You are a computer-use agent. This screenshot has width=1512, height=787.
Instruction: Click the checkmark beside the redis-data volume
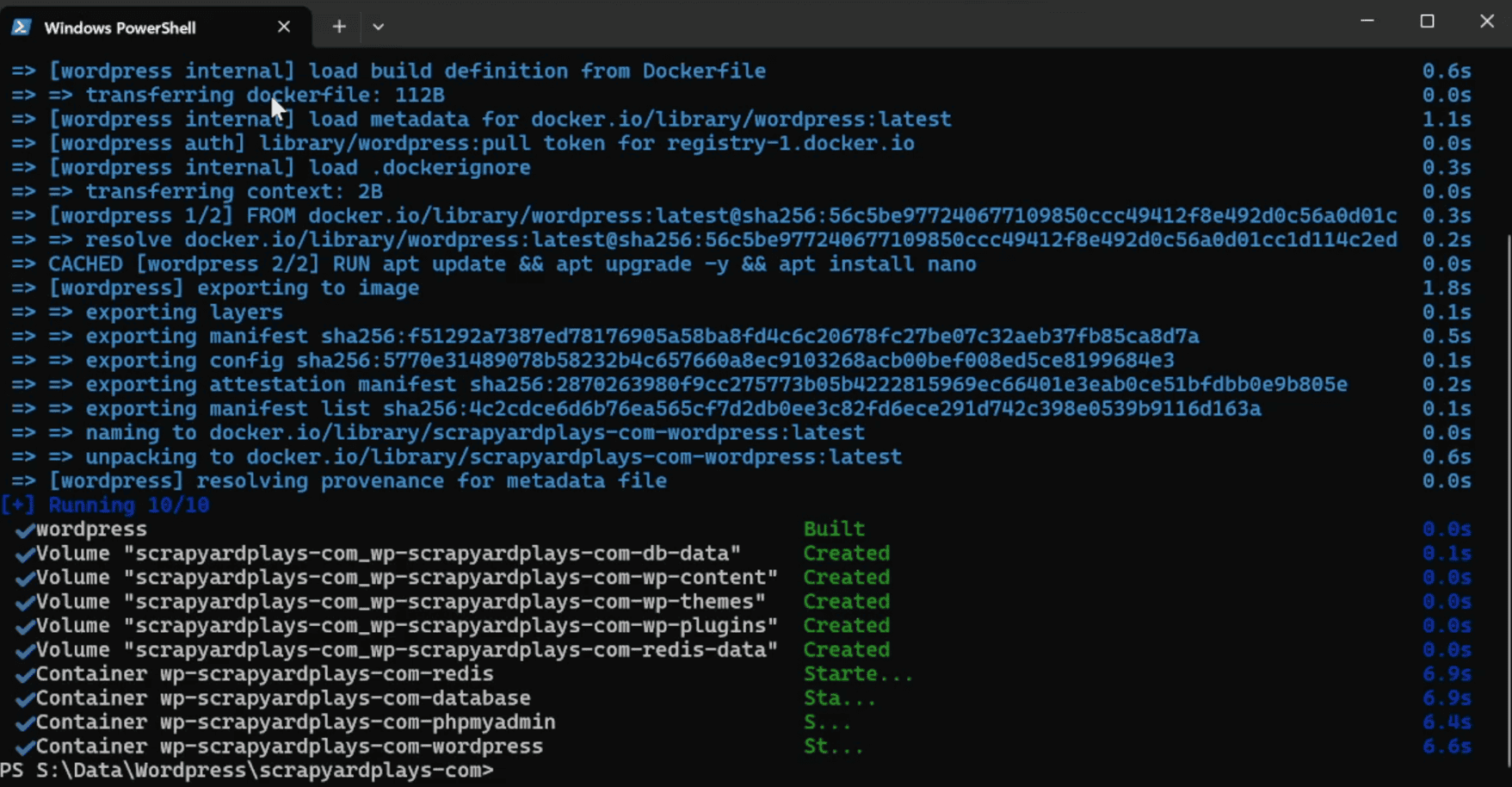pyautogui.click(x=23, y=649)
